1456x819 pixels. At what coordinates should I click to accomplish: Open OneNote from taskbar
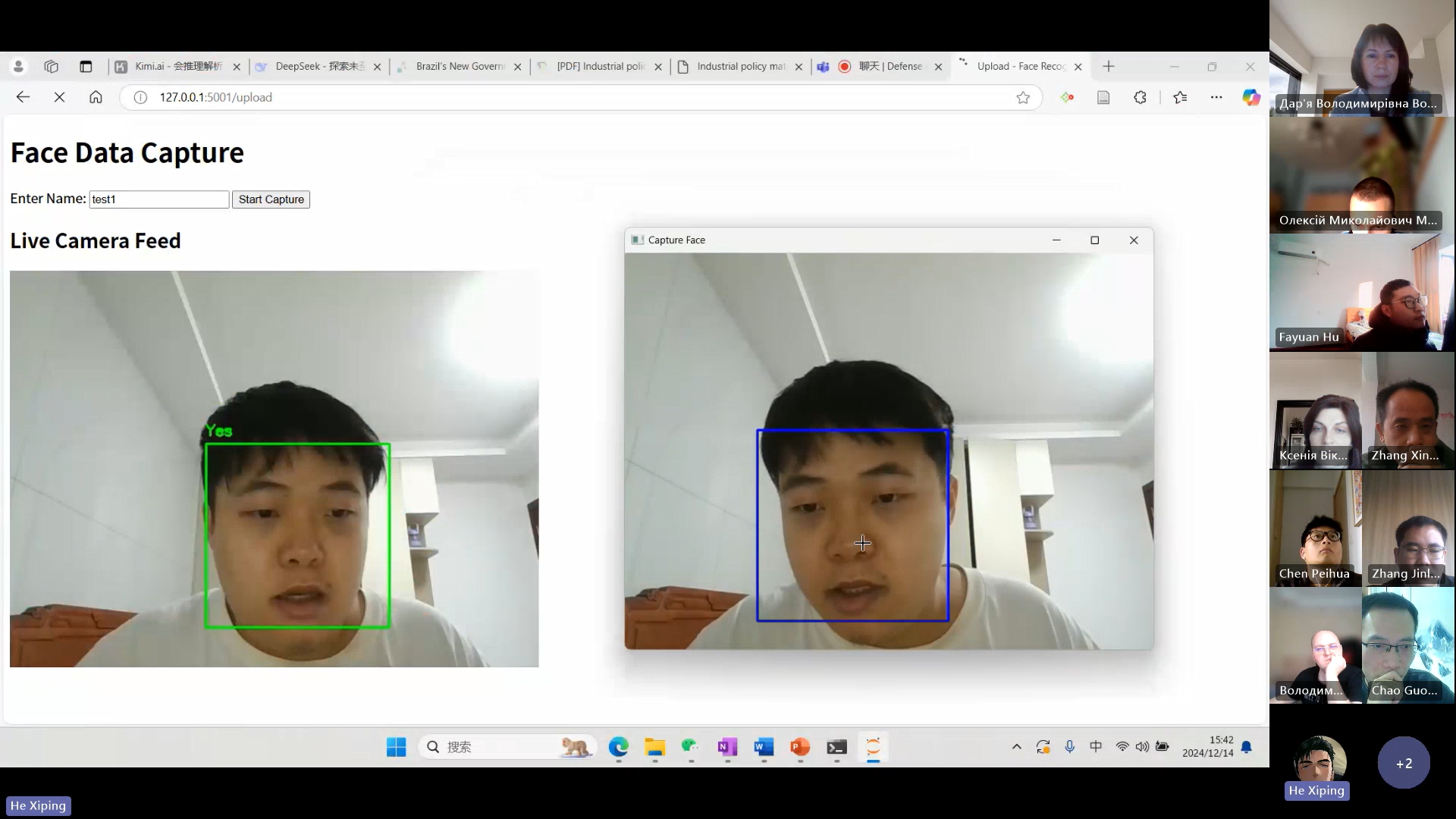tap(727, 747)
